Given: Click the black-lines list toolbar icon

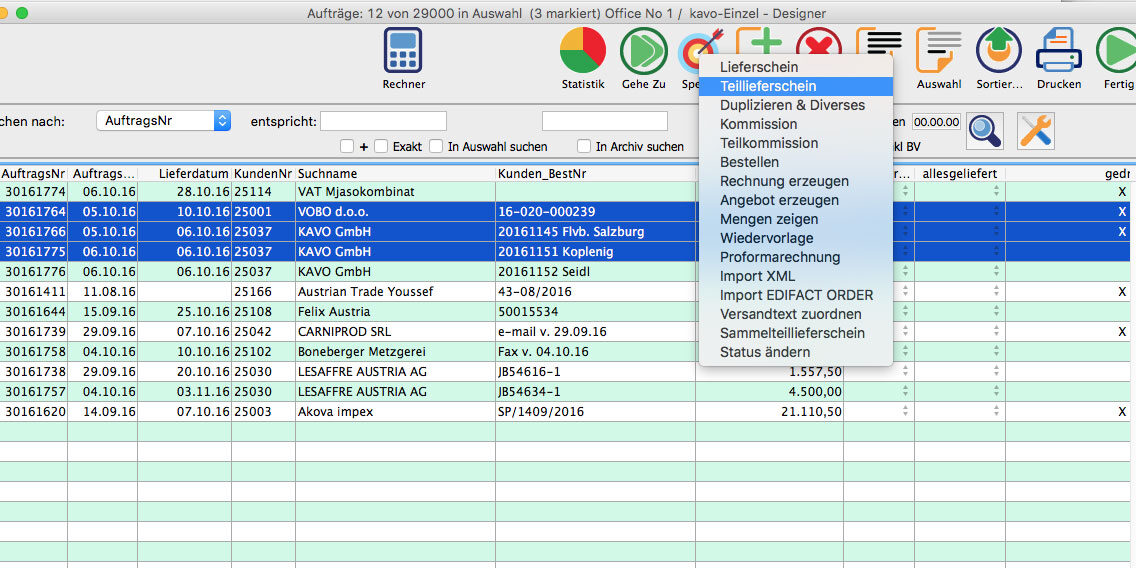Looking at the screenshot, I should pyautogui.click(x=879, y=41).
